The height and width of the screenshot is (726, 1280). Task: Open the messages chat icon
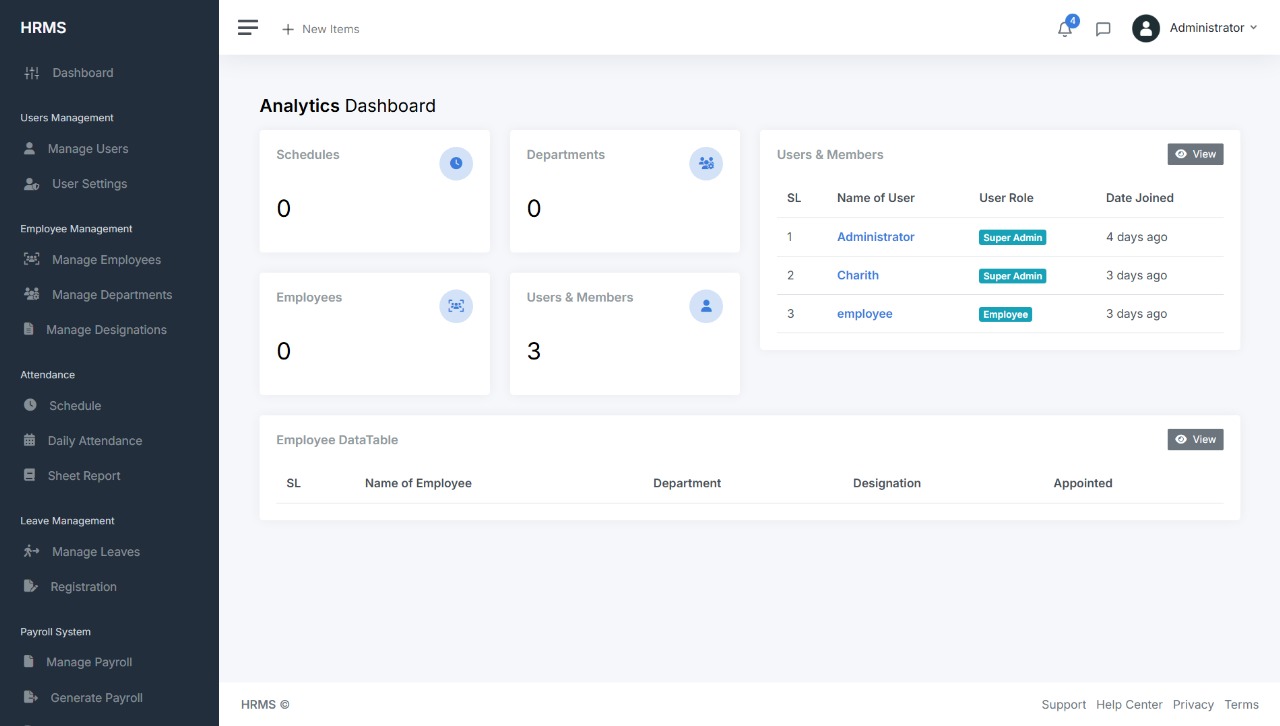(x=1103, y=29)
